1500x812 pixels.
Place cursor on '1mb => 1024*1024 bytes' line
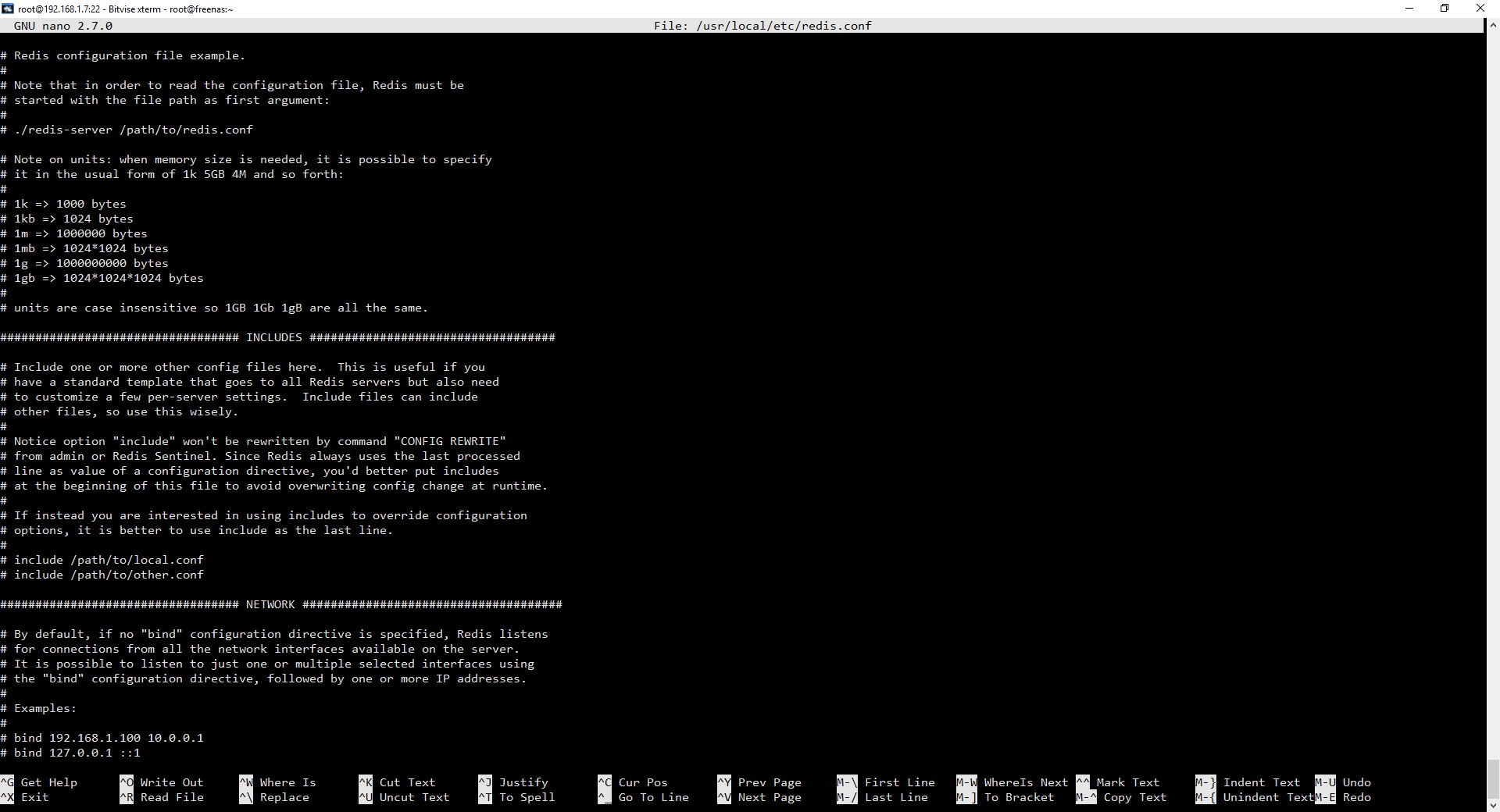tap(84, 248)
